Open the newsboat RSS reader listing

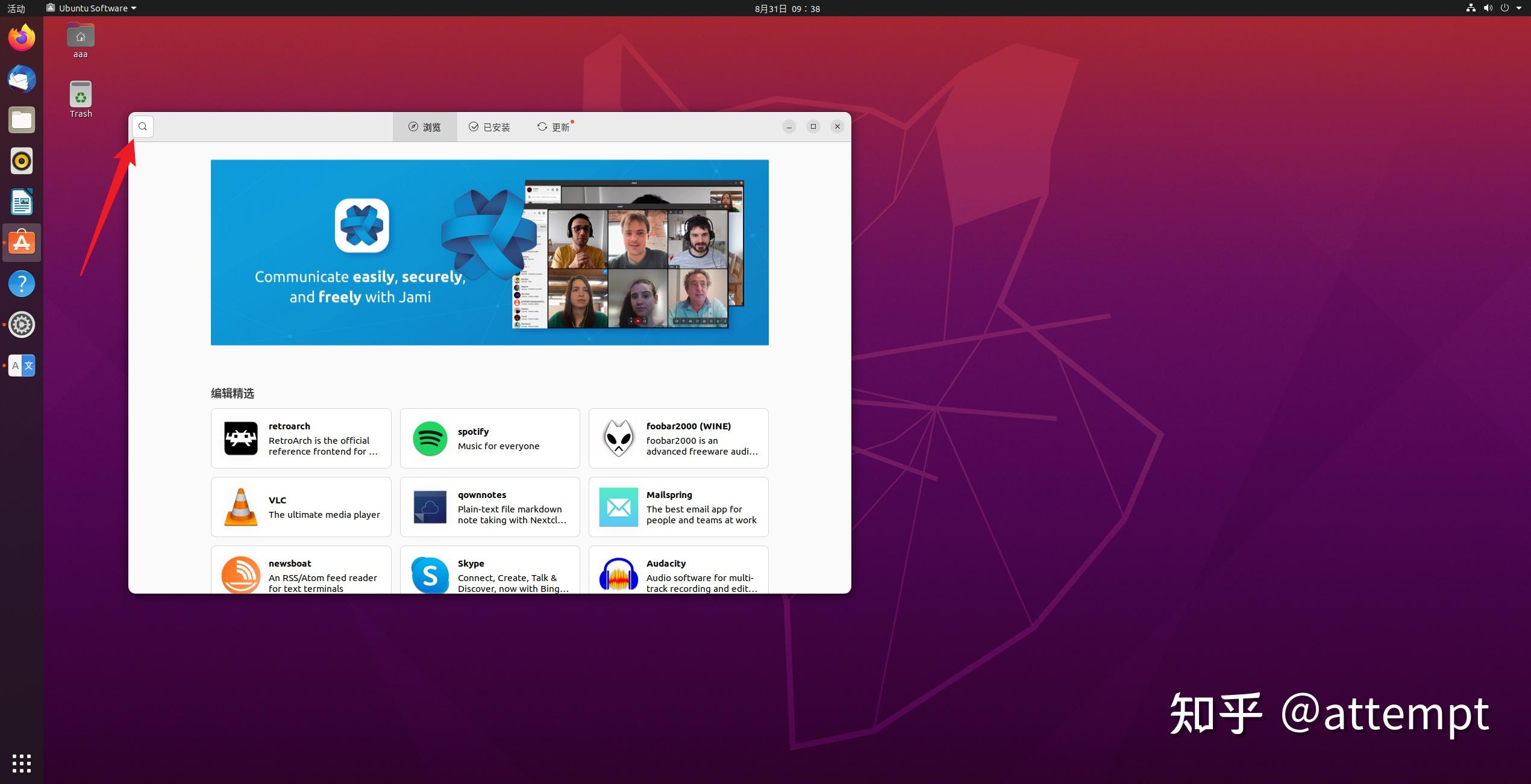pos(301,575)
